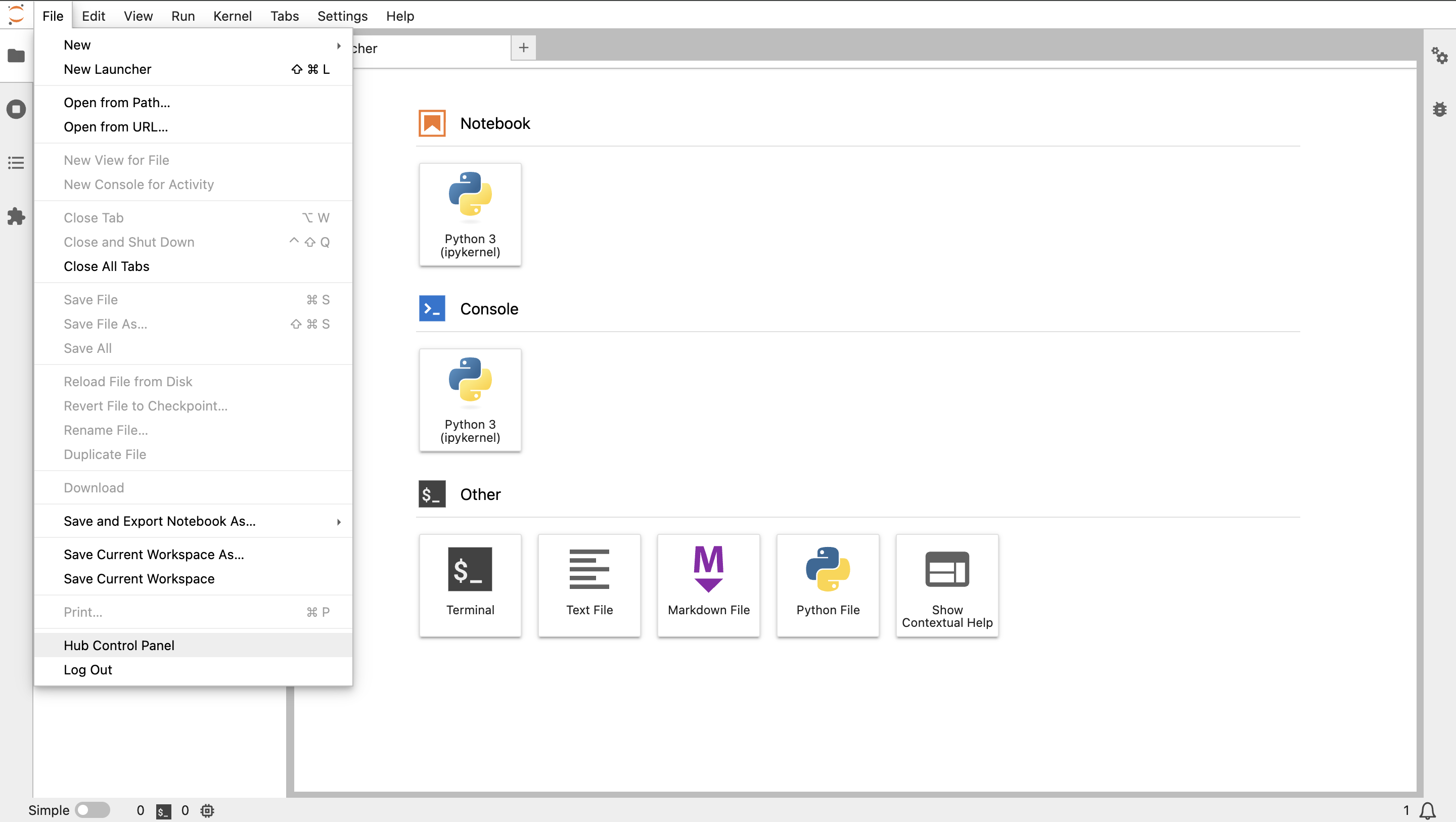Click the notification bell in status bar
Screen dimensions: 1456x822
coord(1428,810)
